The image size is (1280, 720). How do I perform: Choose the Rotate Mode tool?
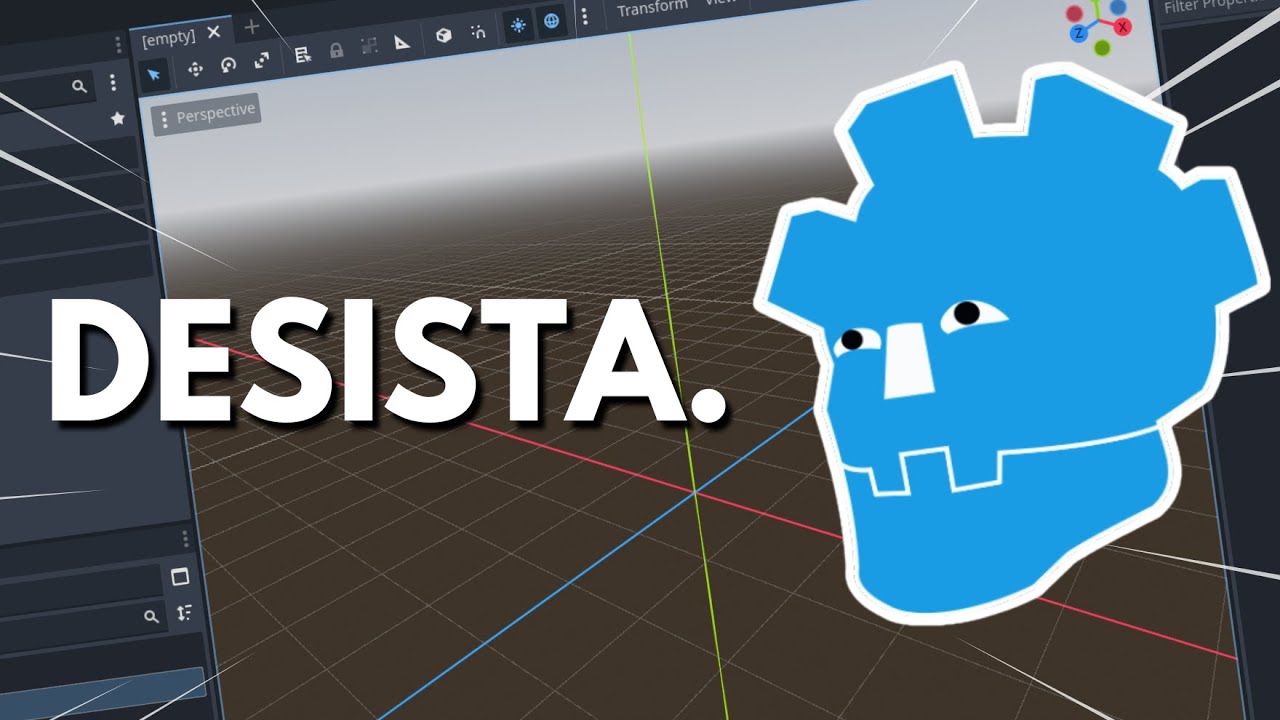229,64
